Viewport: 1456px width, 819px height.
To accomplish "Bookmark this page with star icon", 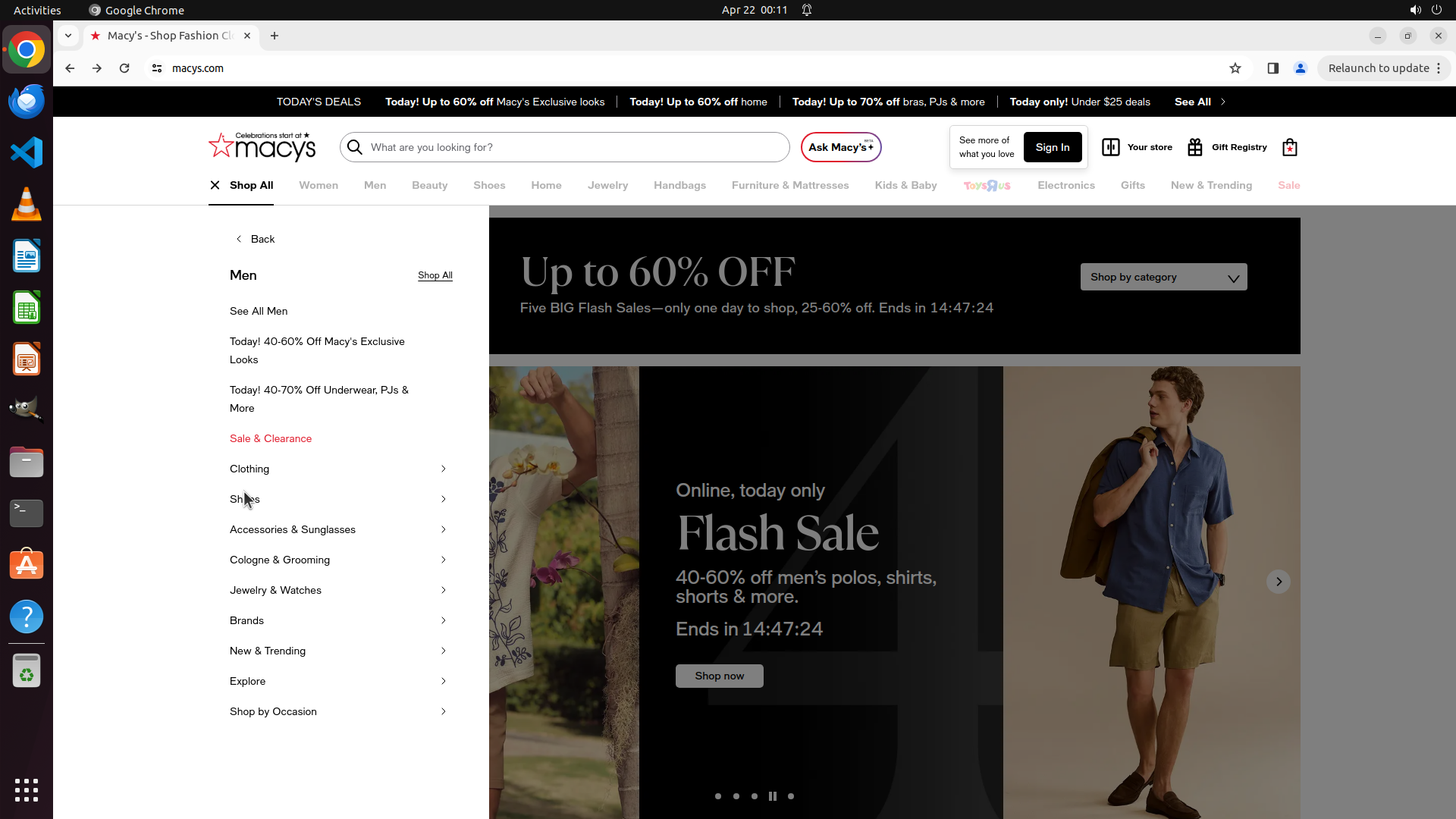I will (x=1235, y=68).
